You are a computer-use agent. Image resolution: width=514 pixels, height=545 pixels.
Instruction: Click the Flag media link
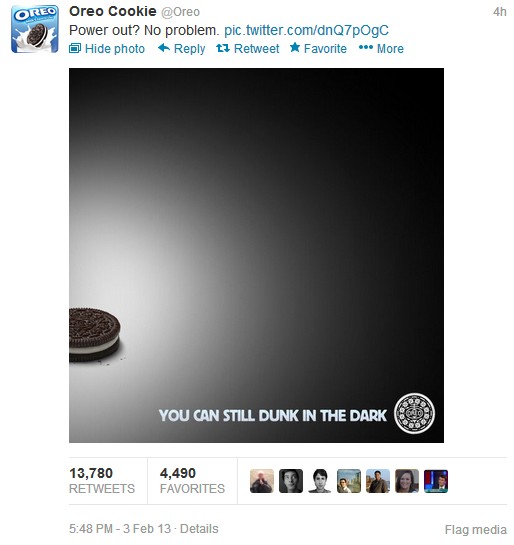[x=475, y=530]
